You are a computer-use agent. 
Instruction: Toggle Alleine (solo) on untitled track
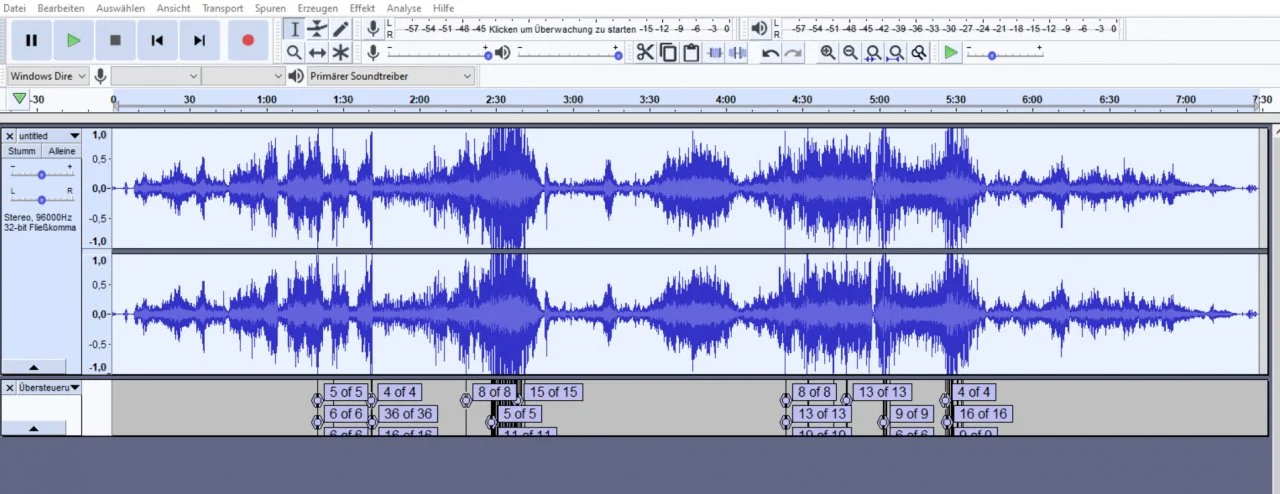click(x=61, y=151)
